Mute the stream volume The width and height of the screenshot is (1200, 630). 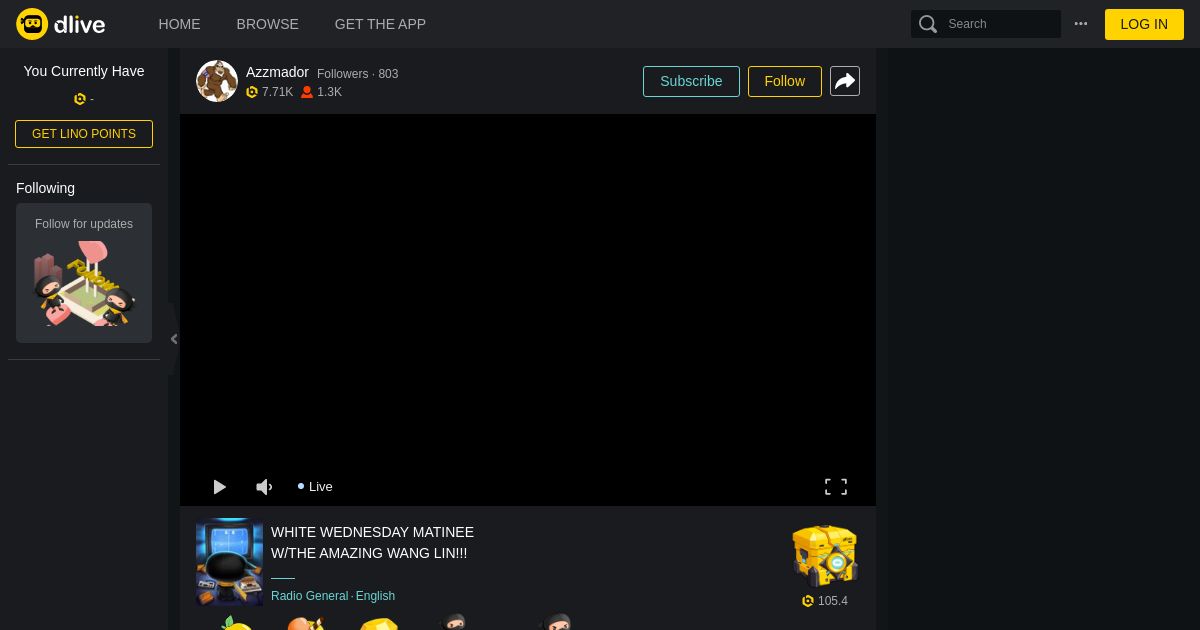(264, 487)
